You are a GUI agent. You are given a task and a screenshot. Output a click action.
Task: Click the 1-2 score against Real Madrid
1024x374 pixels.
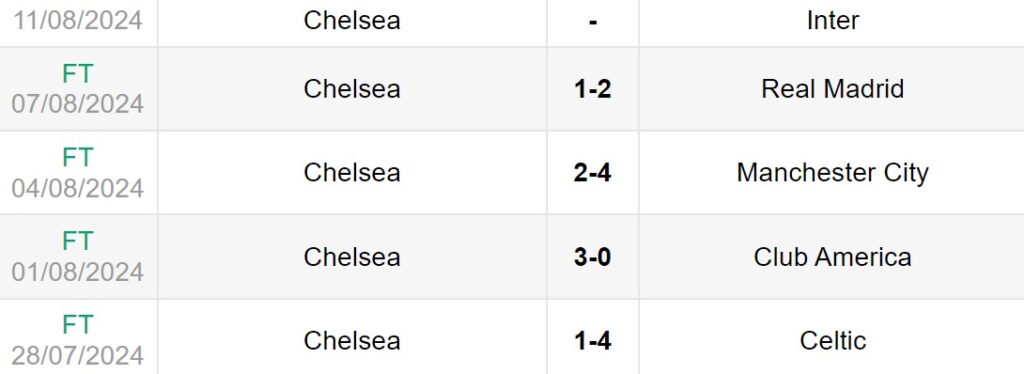tap(592, 89)
